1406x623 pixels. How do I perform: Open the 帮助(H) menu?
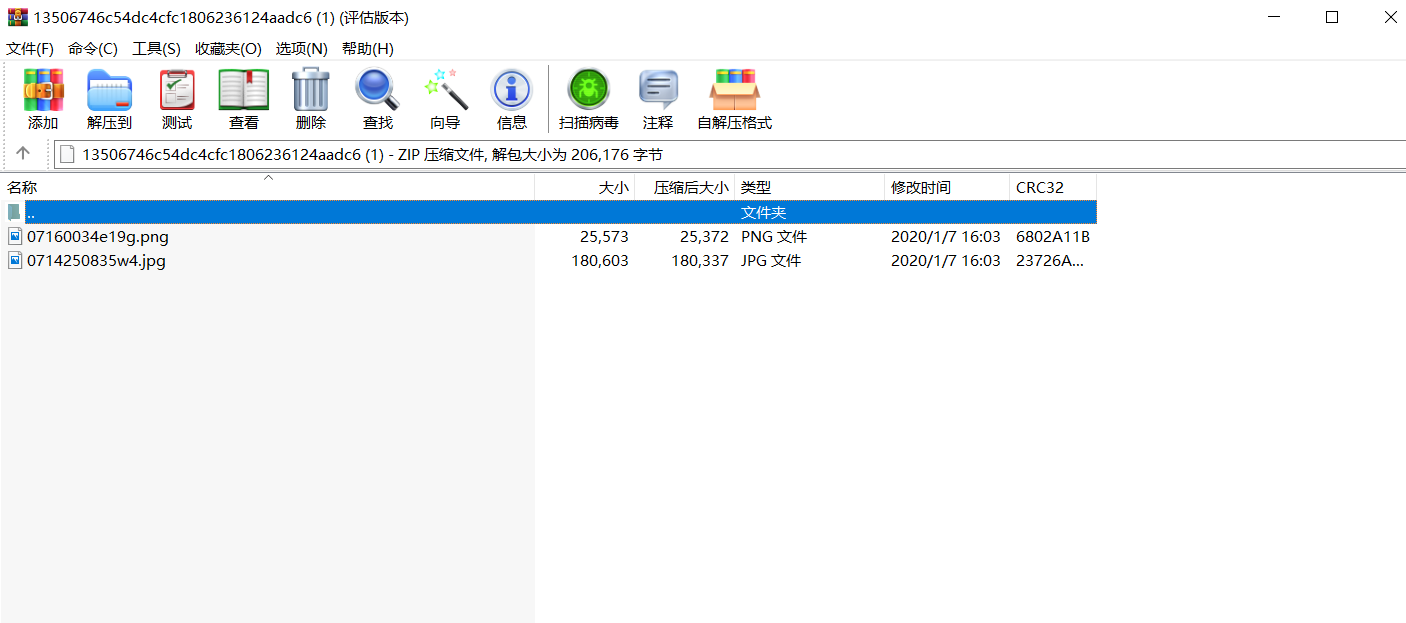pos(368,48)
